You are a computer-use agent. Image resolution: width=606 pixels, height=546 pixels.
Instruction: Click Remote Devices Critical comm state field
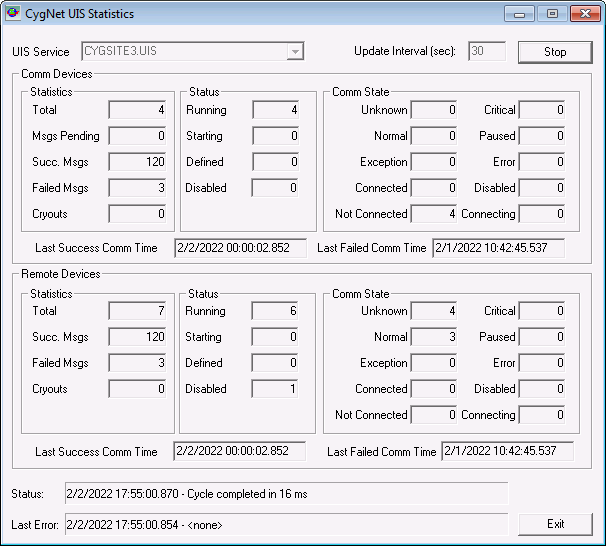541,311
